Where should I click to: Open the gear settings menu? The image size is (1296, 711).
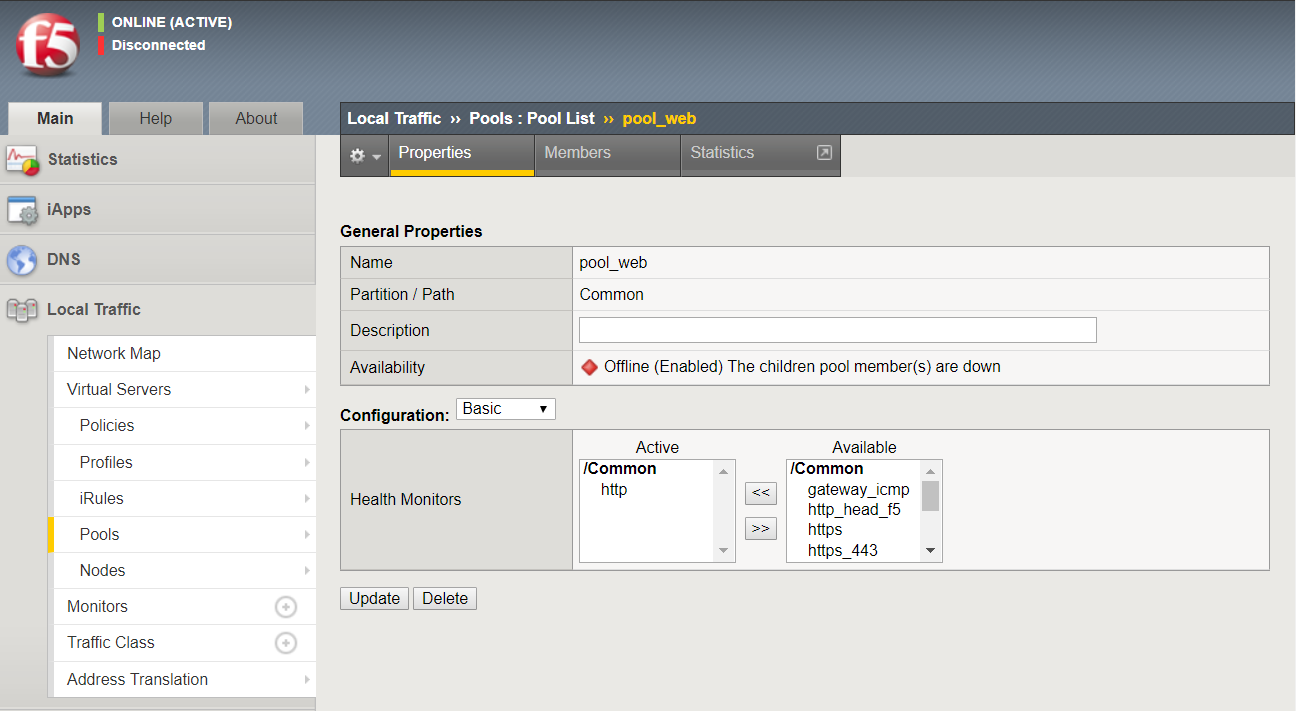(365, 156)
